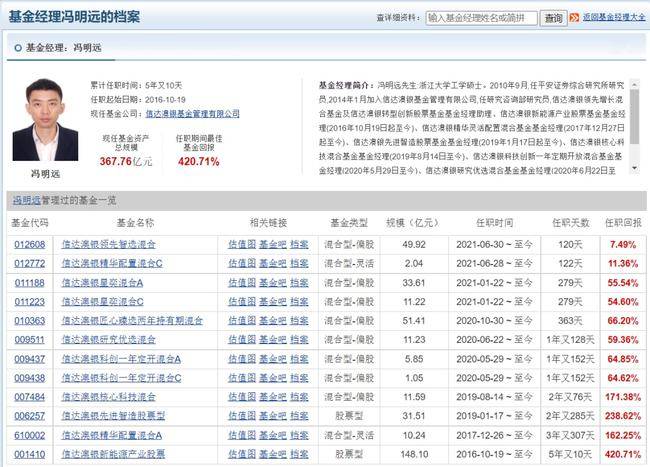Open the 信达澳银核心科技混合 fund link
This screenshot has width=650, height=467.
[109, 397]
